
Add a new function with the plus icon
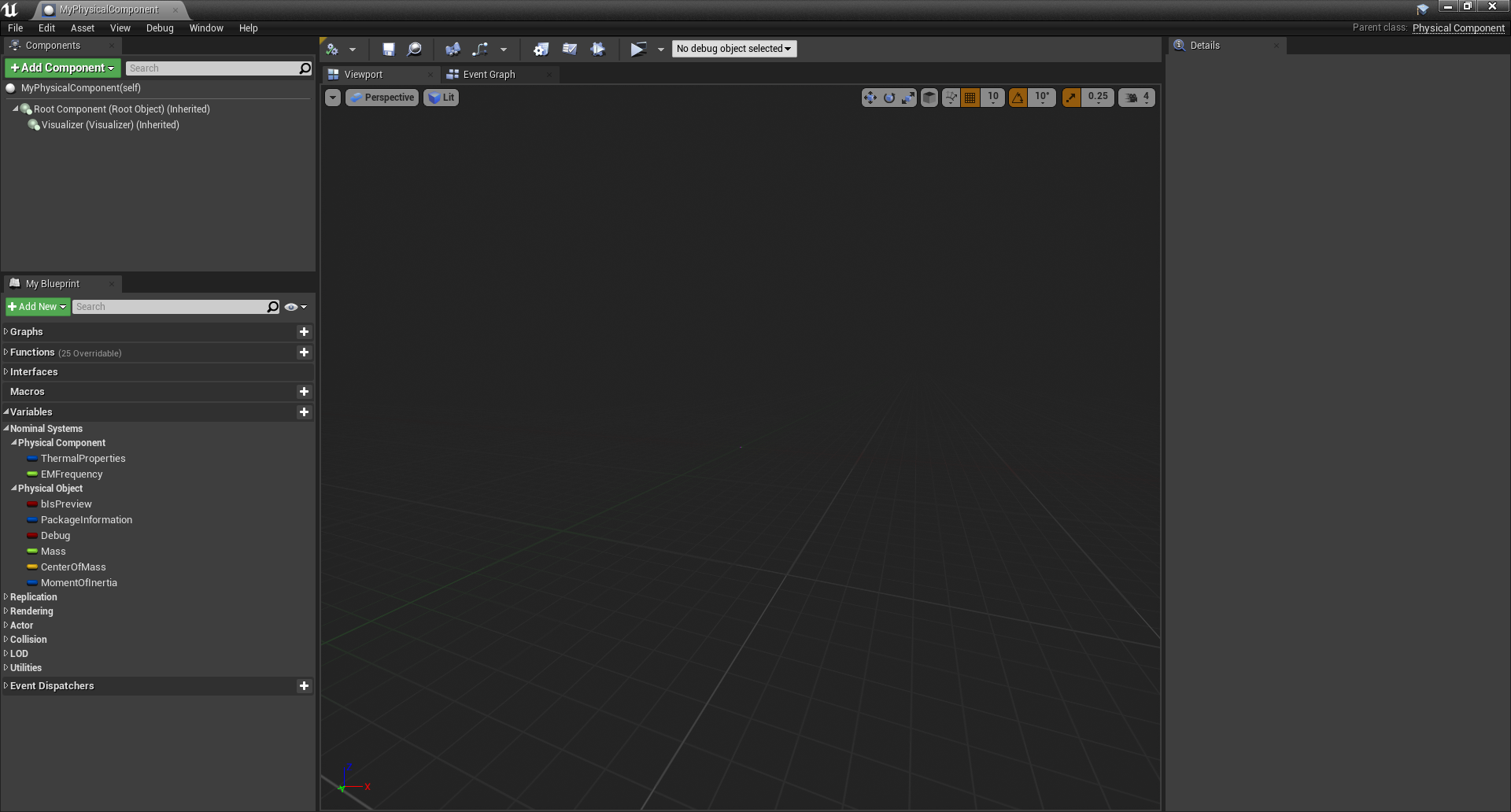[304, 352]
